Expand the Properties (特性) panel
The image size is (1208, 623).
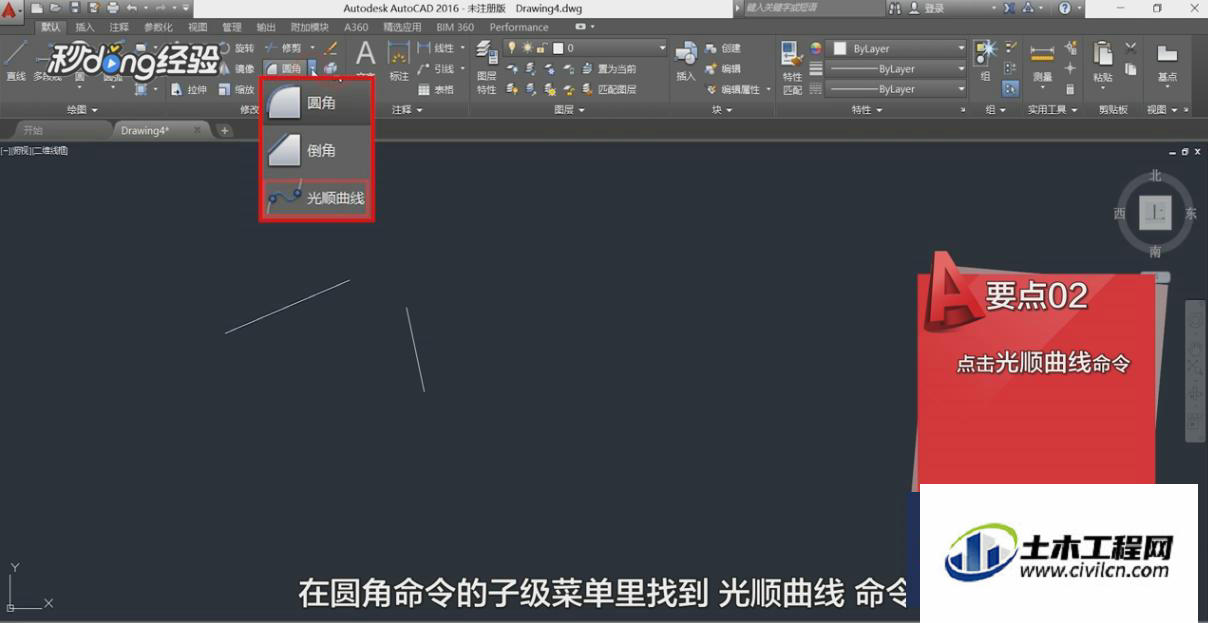coord(867,110)
